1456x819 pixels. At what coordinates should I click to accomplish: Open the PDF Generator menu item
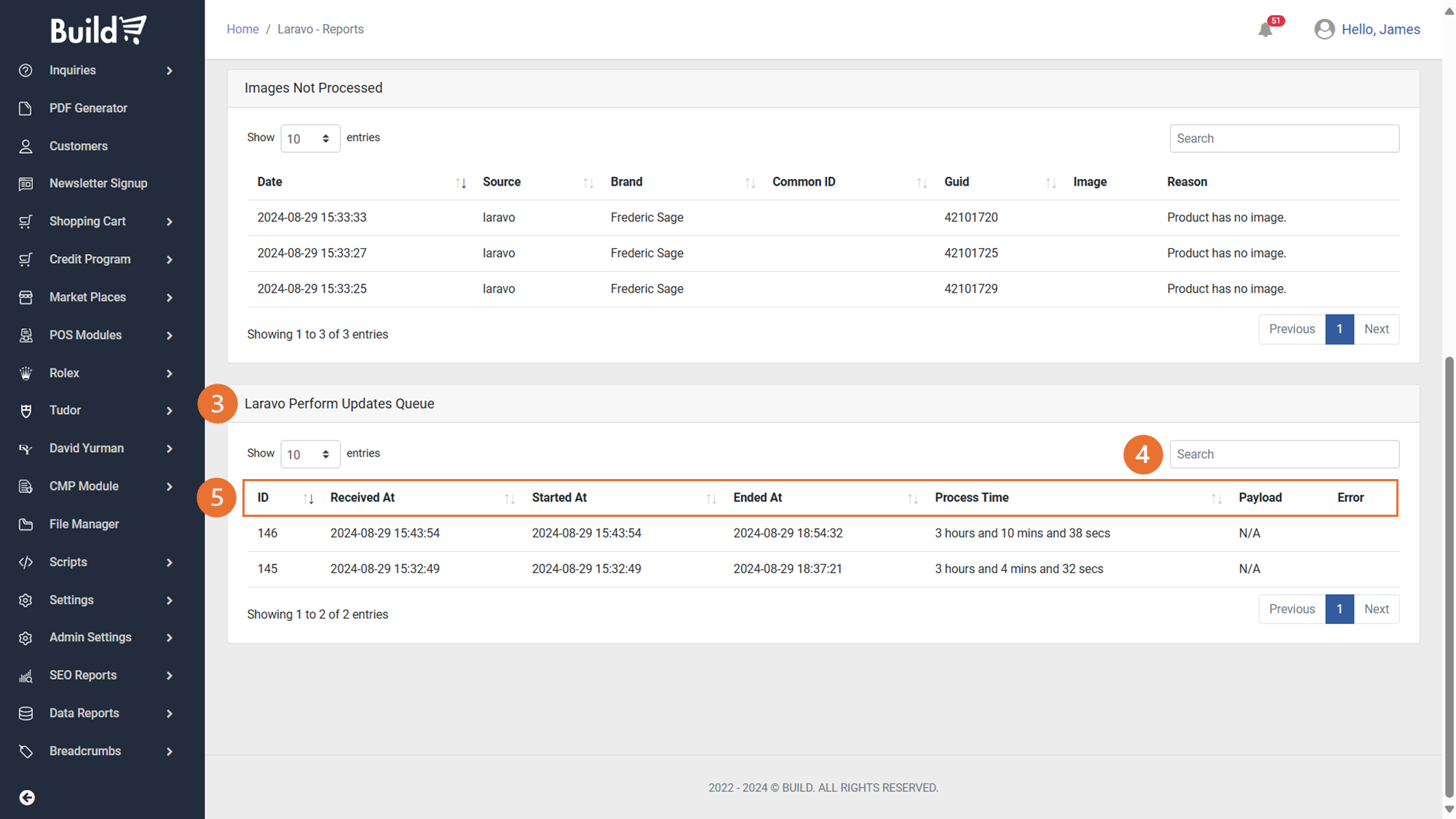88,108
